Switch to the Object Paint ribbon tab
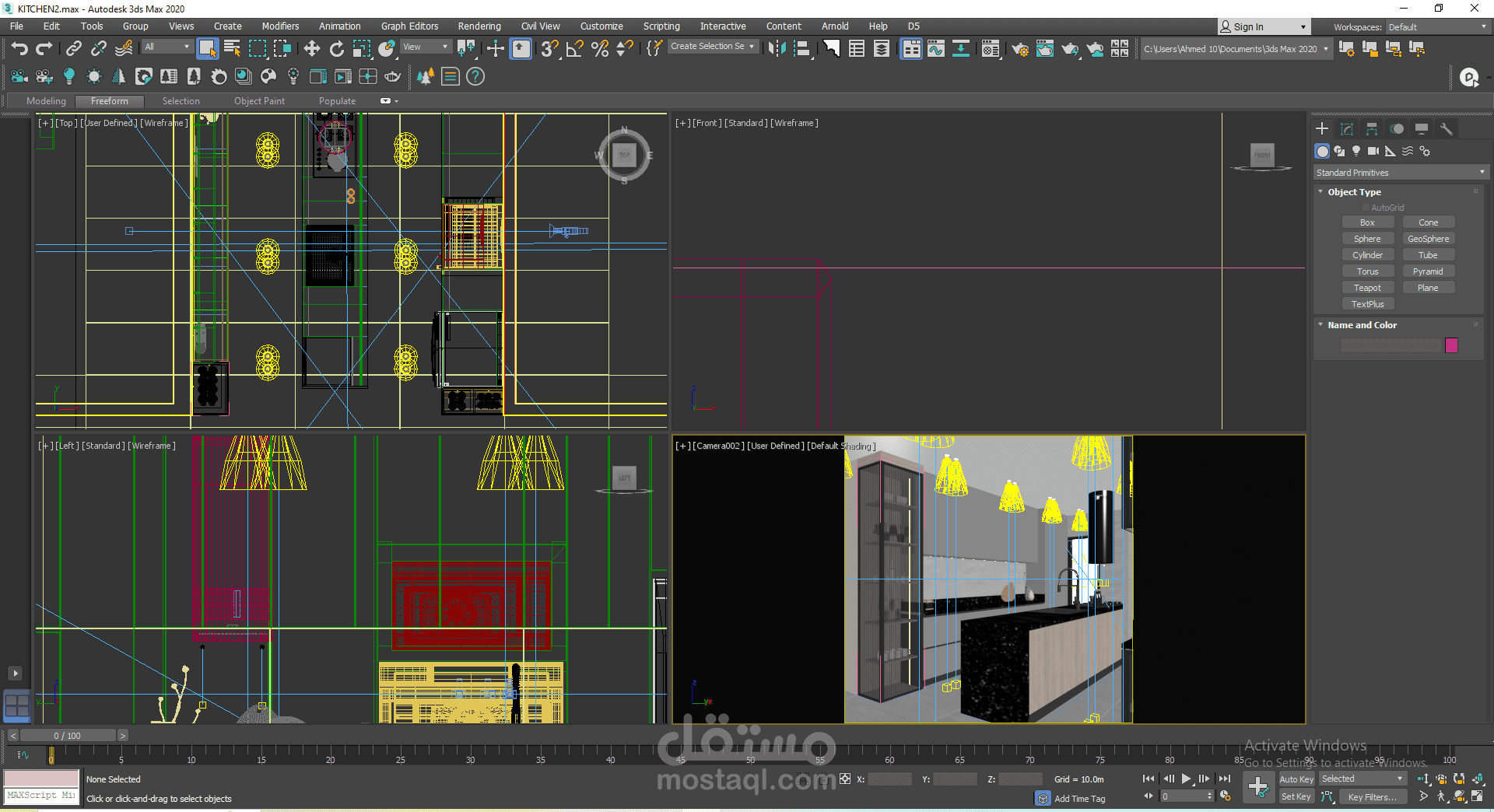 coord(259,101)
